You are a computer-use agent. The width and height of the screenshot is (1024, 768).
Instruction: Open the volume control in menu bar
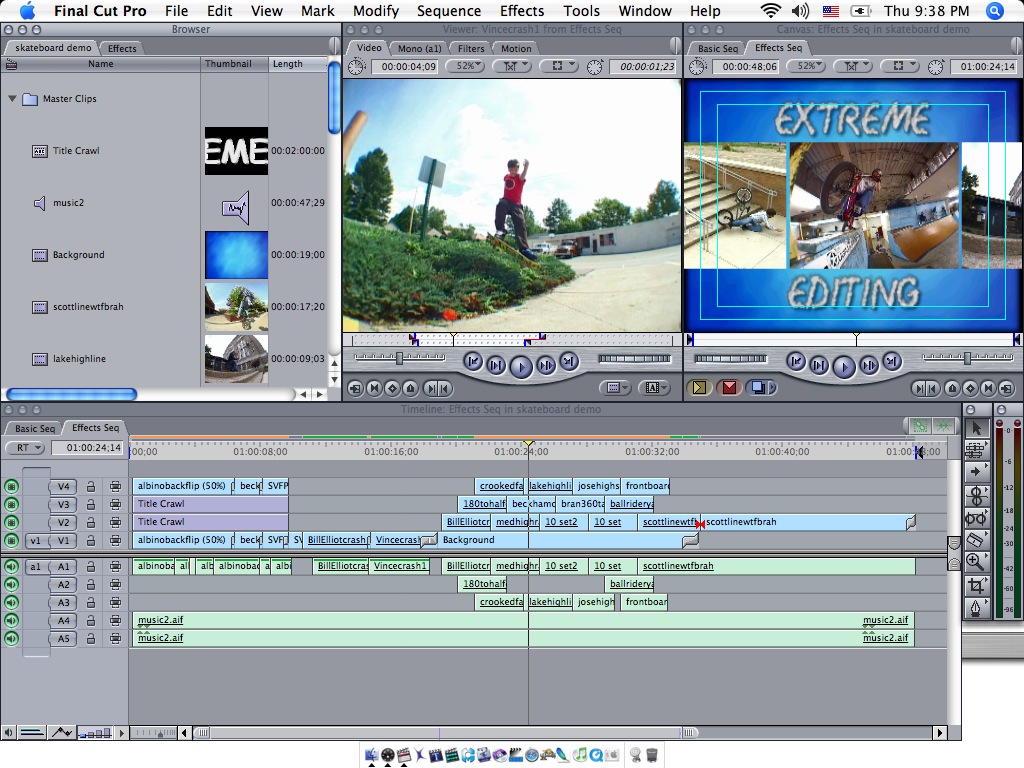point(800,10)
